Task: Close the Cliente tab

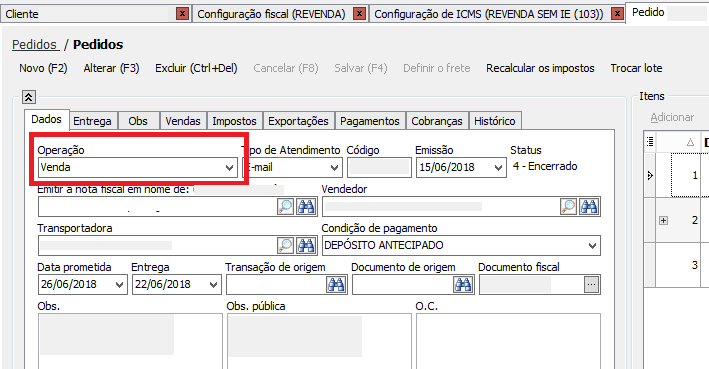Action: tap(182, 14)
